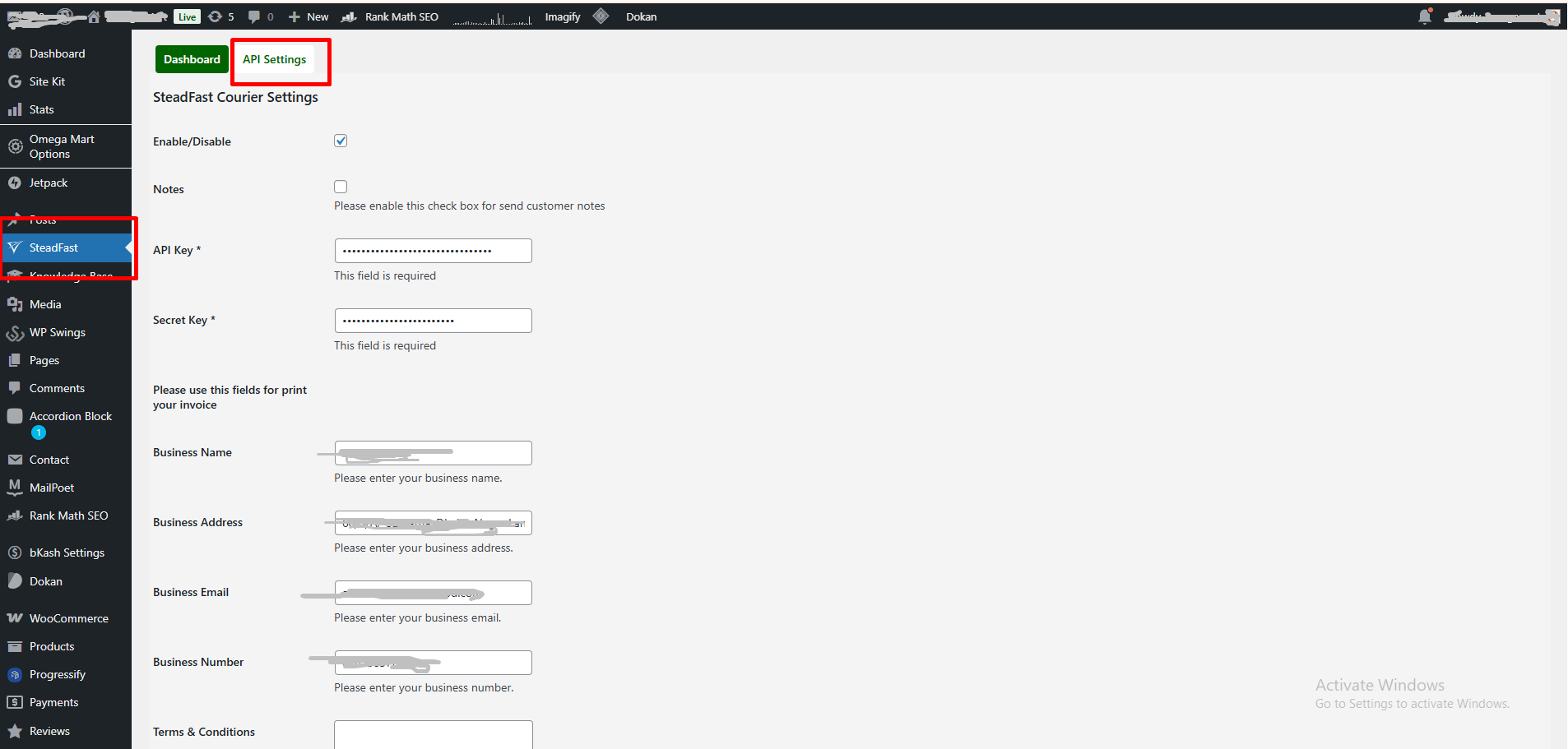
Task: Click the Reviews star icon
Action: point(15,731)
